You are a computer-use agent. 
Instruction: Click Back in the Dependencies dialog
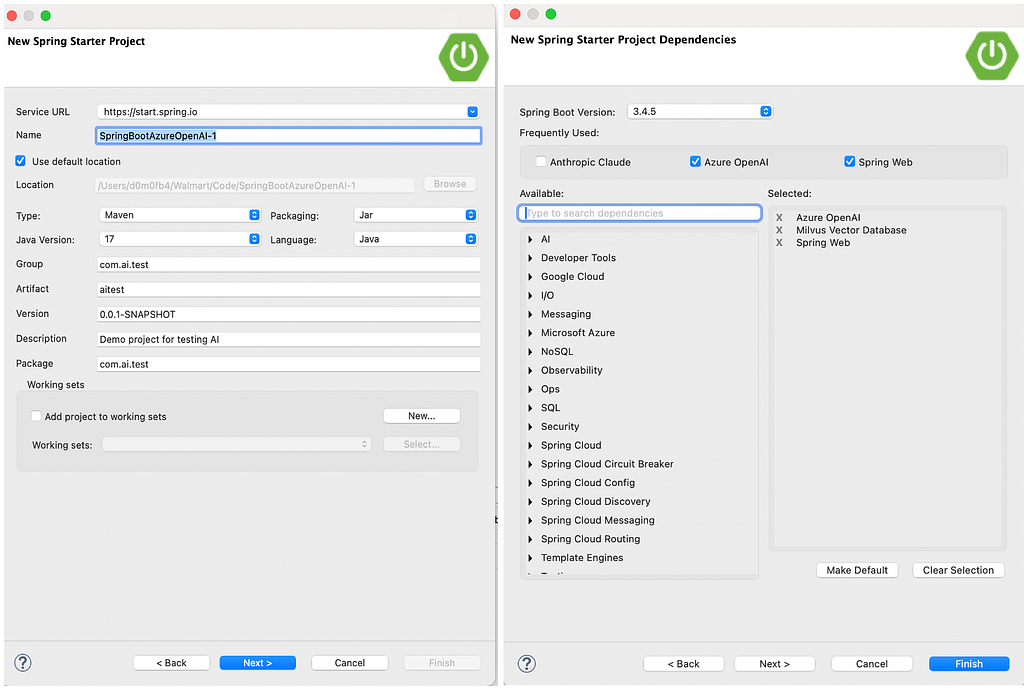click(683, 664)
